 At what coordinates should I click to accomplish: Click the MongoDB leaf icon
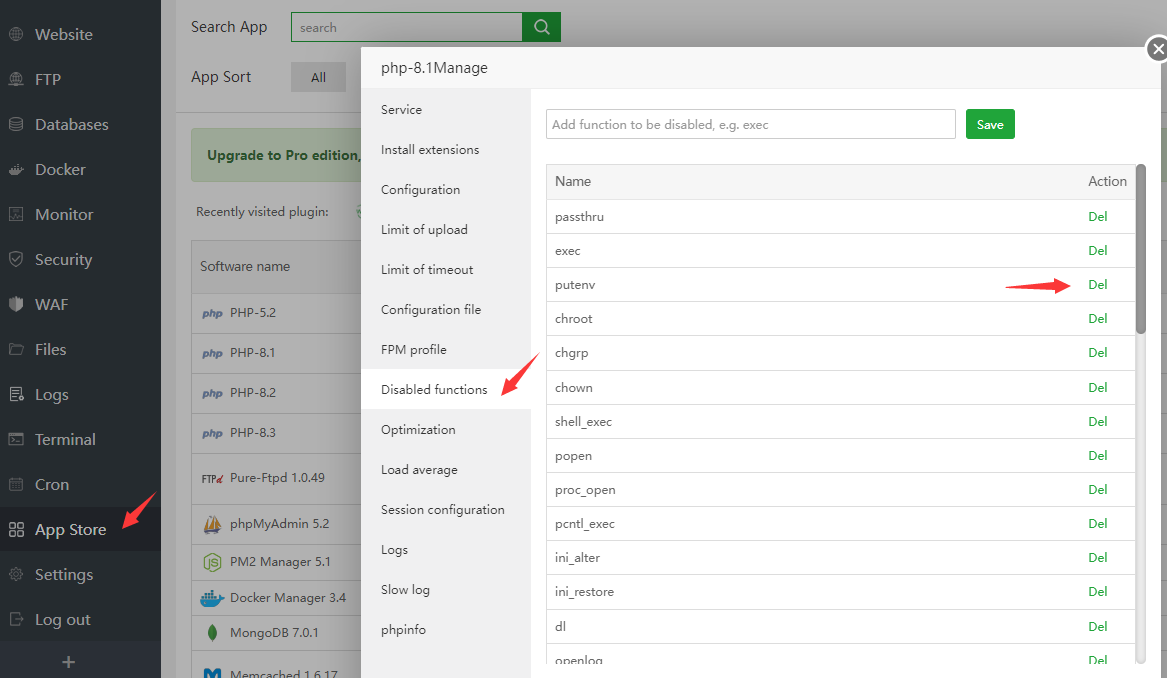pos(212,633)
